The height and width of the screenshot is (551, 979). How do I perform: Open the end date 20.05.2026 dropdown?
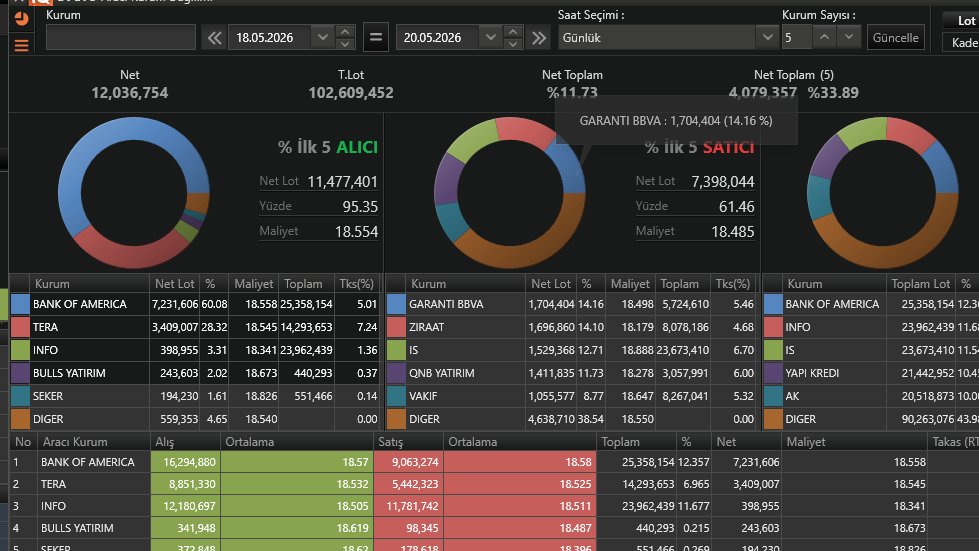tap(491, 37)
